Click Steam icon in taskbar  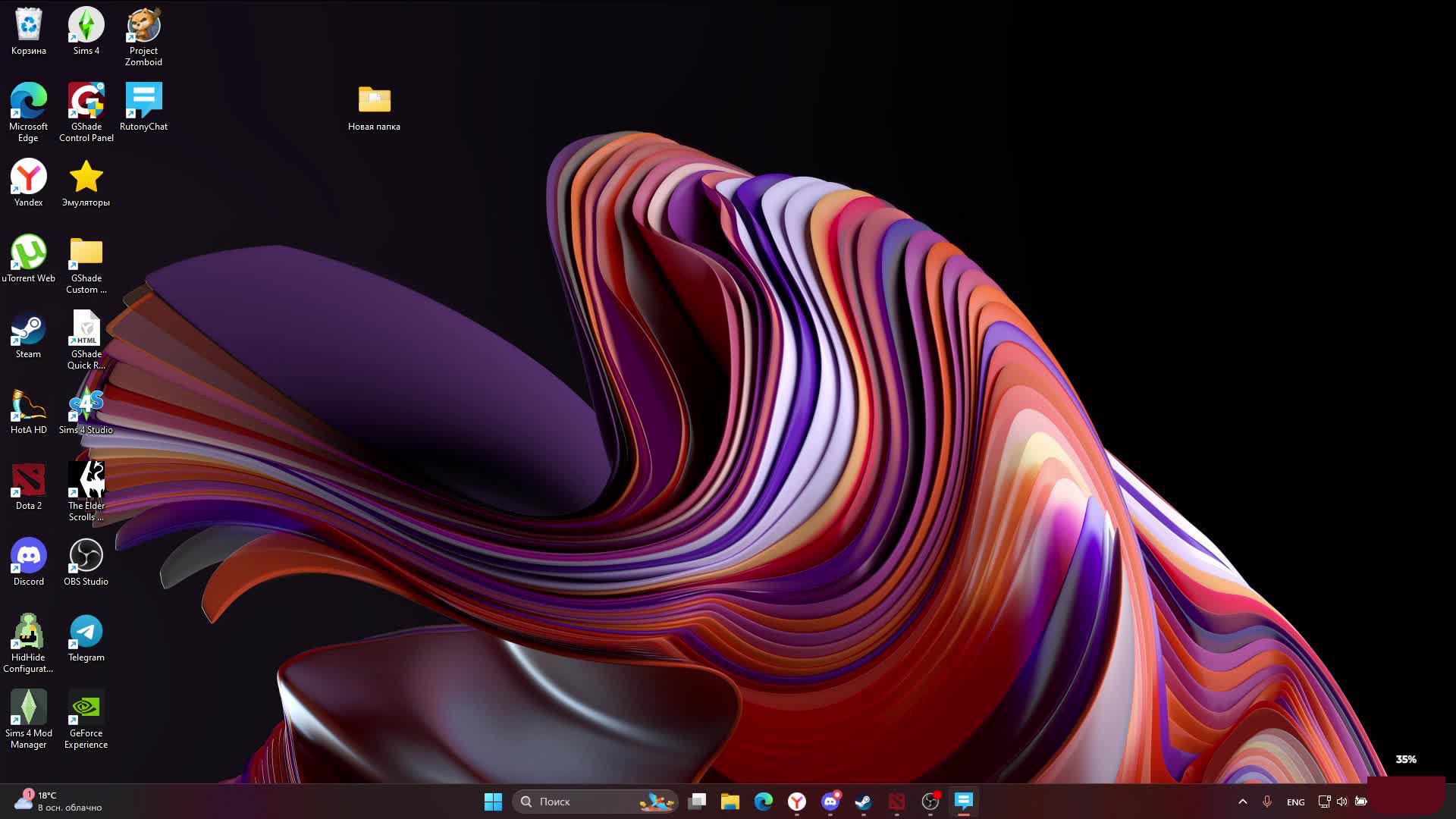(864, 801)
